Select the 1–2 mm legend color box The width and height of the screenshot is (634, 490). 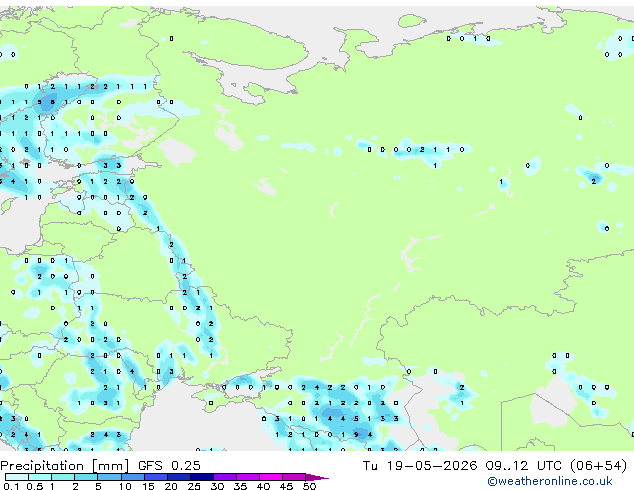coord(63,477)
